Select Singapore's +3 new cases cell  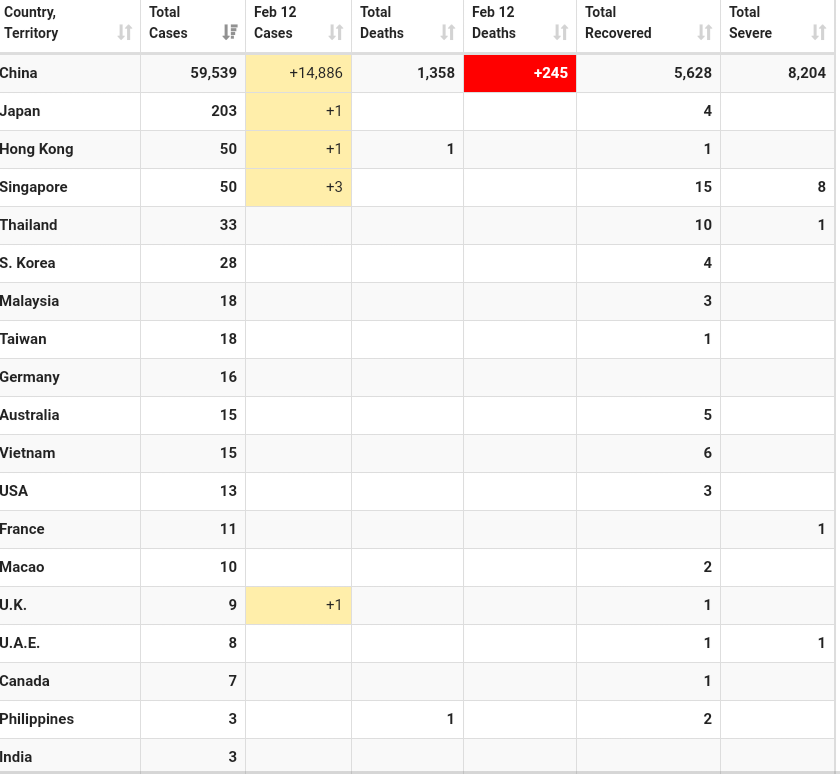(x=299, y=187)
